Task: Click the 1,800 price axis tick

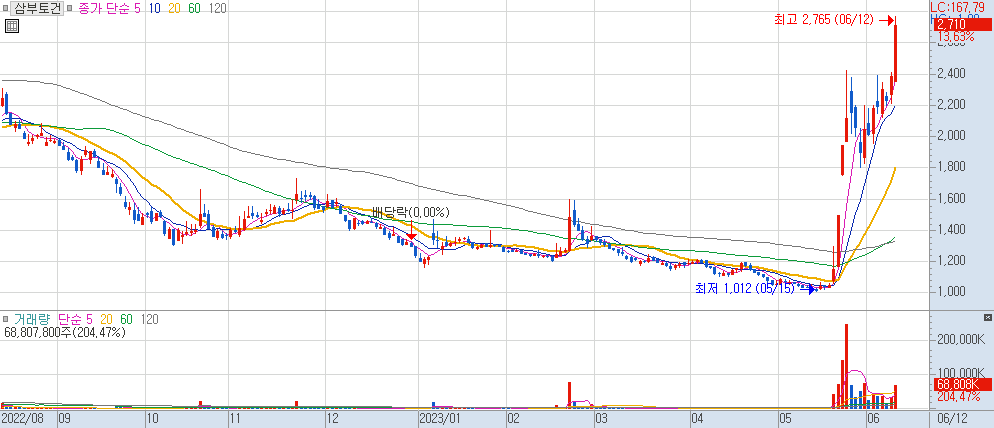Action: click(x=952, y=167)
